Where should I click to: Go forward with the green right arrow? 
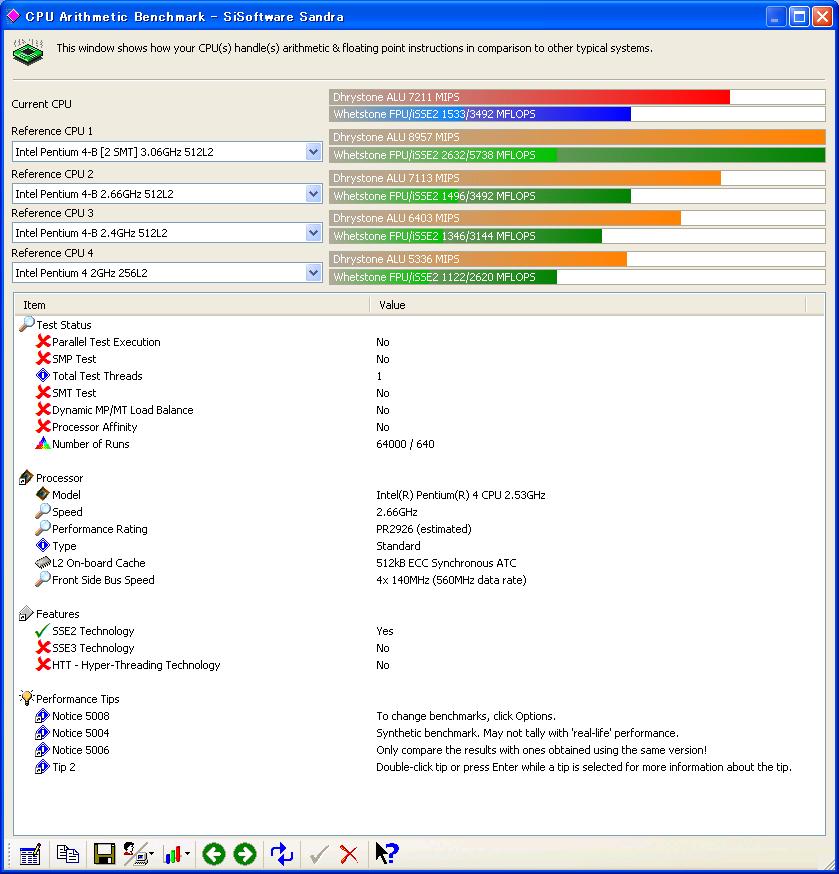pos(245,853)
